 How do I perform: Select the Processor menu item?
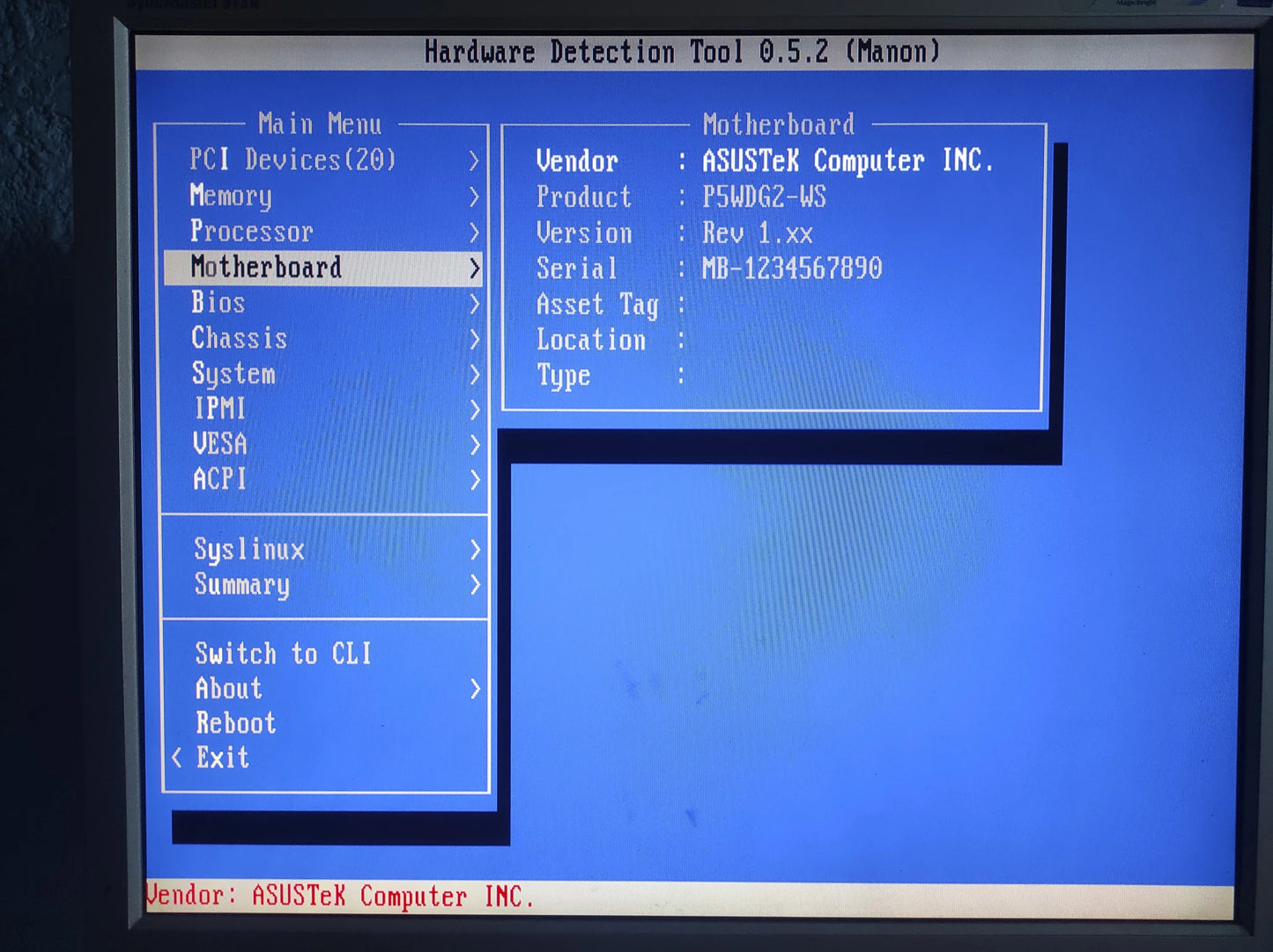click(x=322, y=232)
